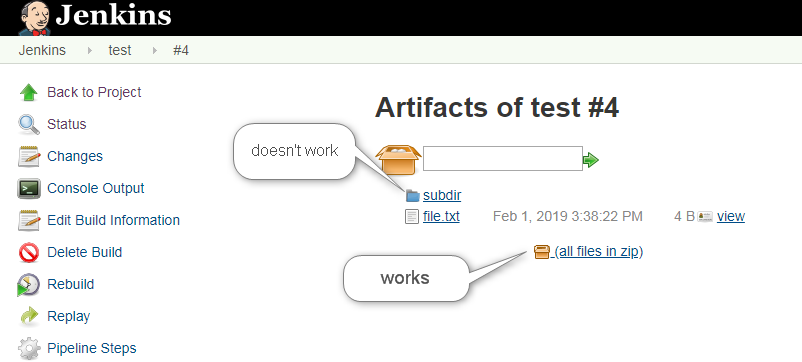Click the green go arrow beside the path field

click(x=591, y=160)
